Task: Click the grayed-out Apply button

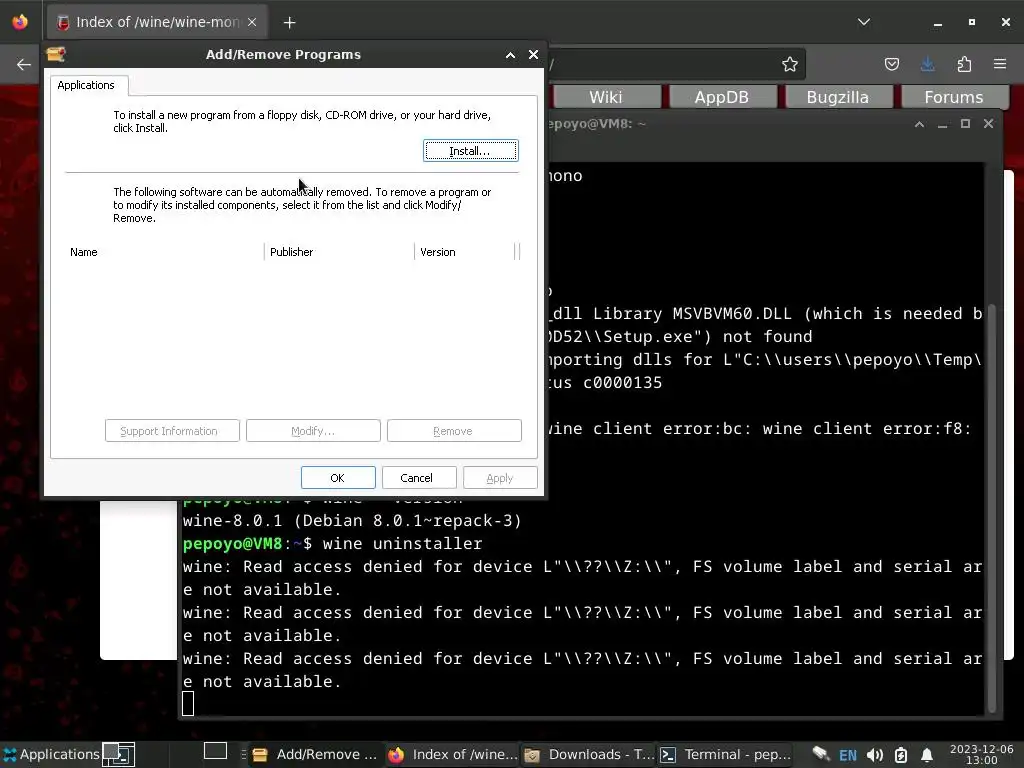Action: 500,478
